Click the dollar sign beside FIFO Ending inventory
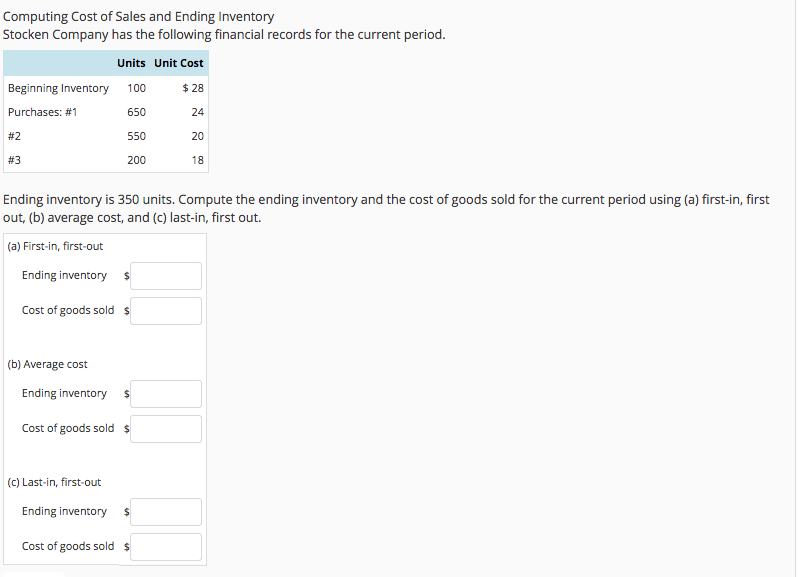The width and height of the screenshot is (800, 577). [x=126, y=275]
